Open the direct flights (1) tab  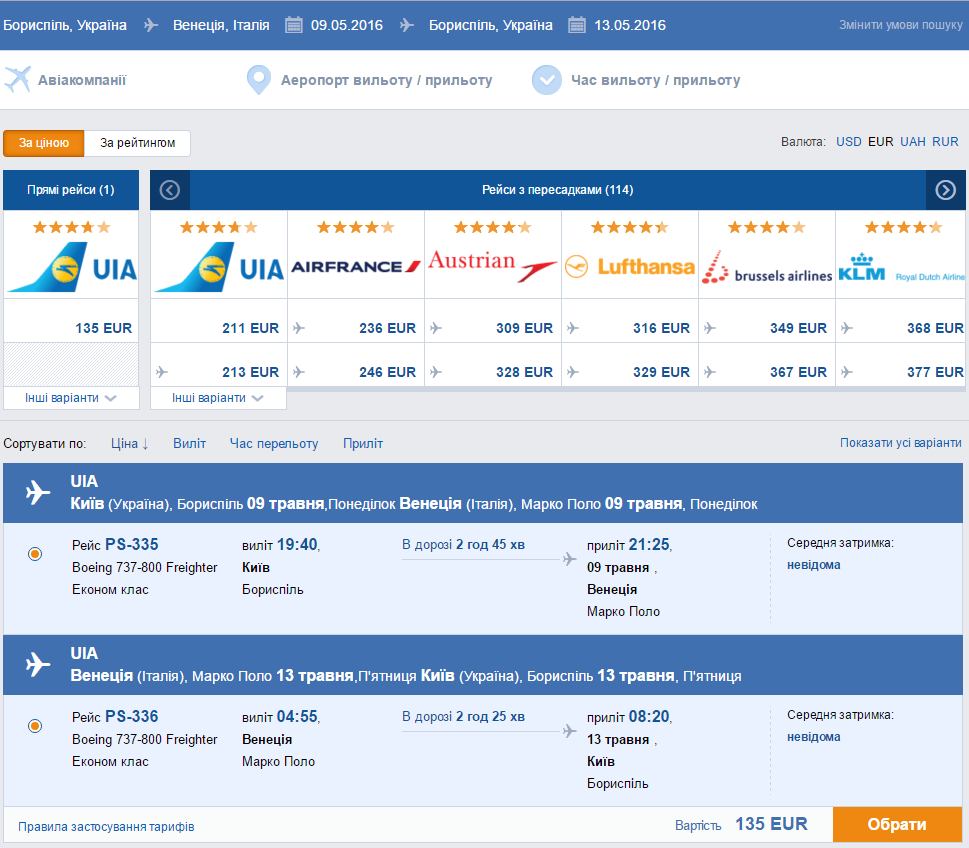(x=71, y=190)
